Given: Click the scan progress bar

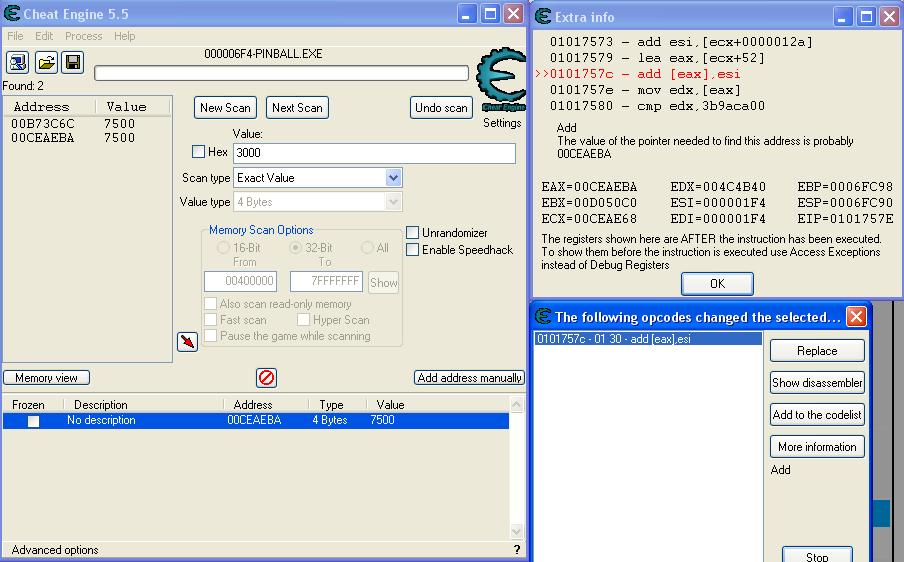Looking at the screenshot, I should point(281,73).
